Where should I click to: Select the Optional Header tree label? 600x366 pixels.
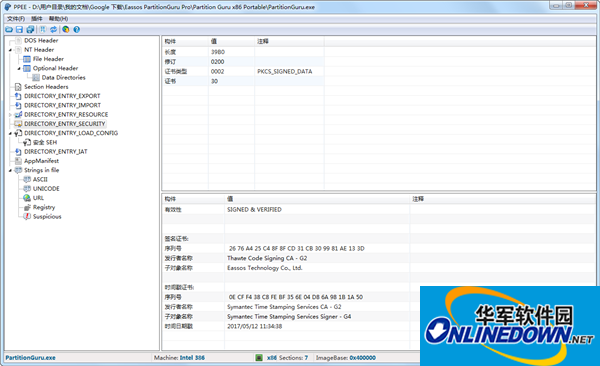click(x=55, y=68)
